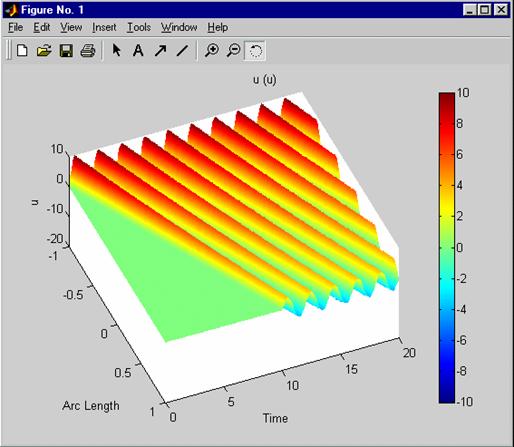Image resolution: width=514 pixels, height=447 pixels.
Task: Activate the Insert Arrow tool
Action: (160, 51)
